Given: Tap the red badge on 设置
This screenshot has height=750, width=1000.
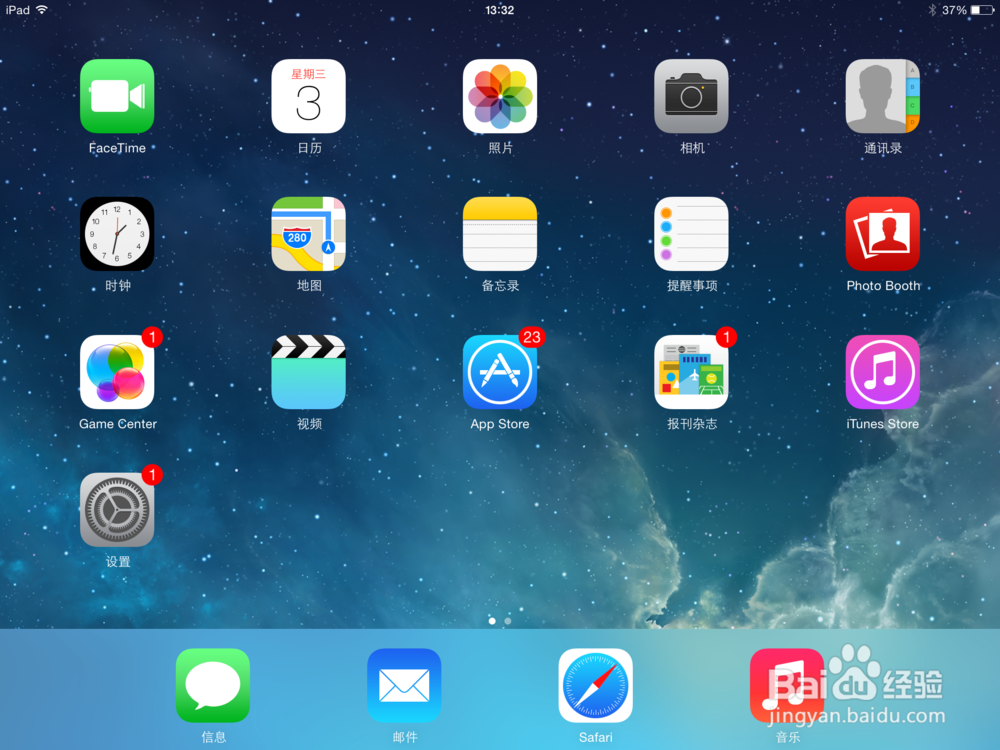Looking at the screenshot, I should [x=152, y=474].
